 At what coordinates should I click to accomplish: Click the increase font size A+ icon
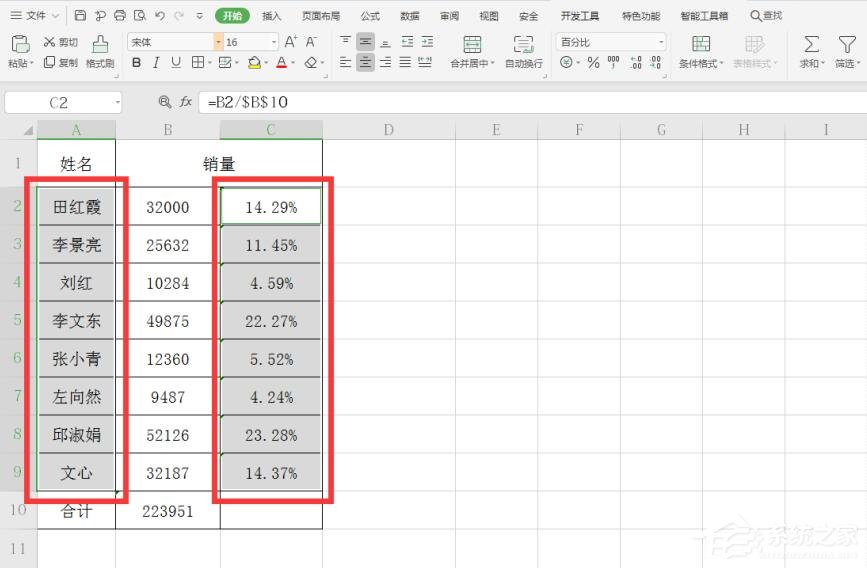click(291, 42)
